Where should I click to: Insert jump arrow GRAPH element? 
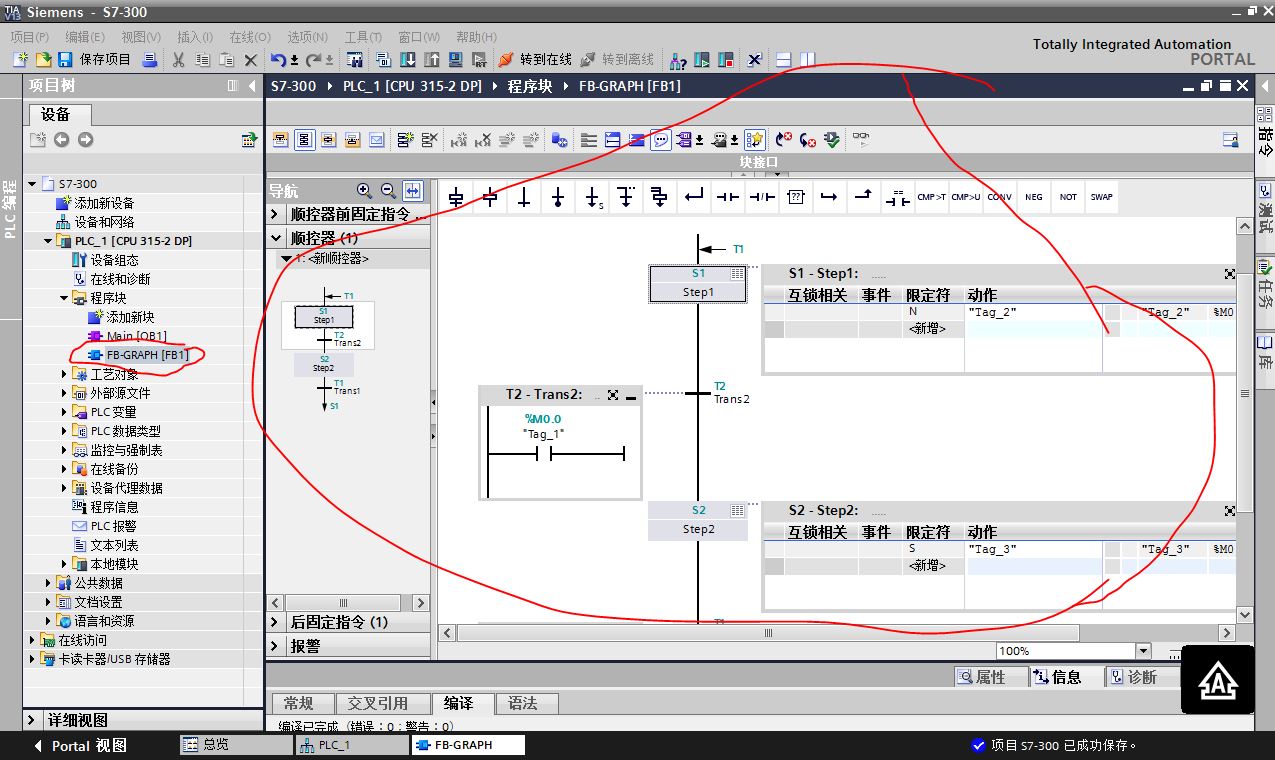coord(592,197)
